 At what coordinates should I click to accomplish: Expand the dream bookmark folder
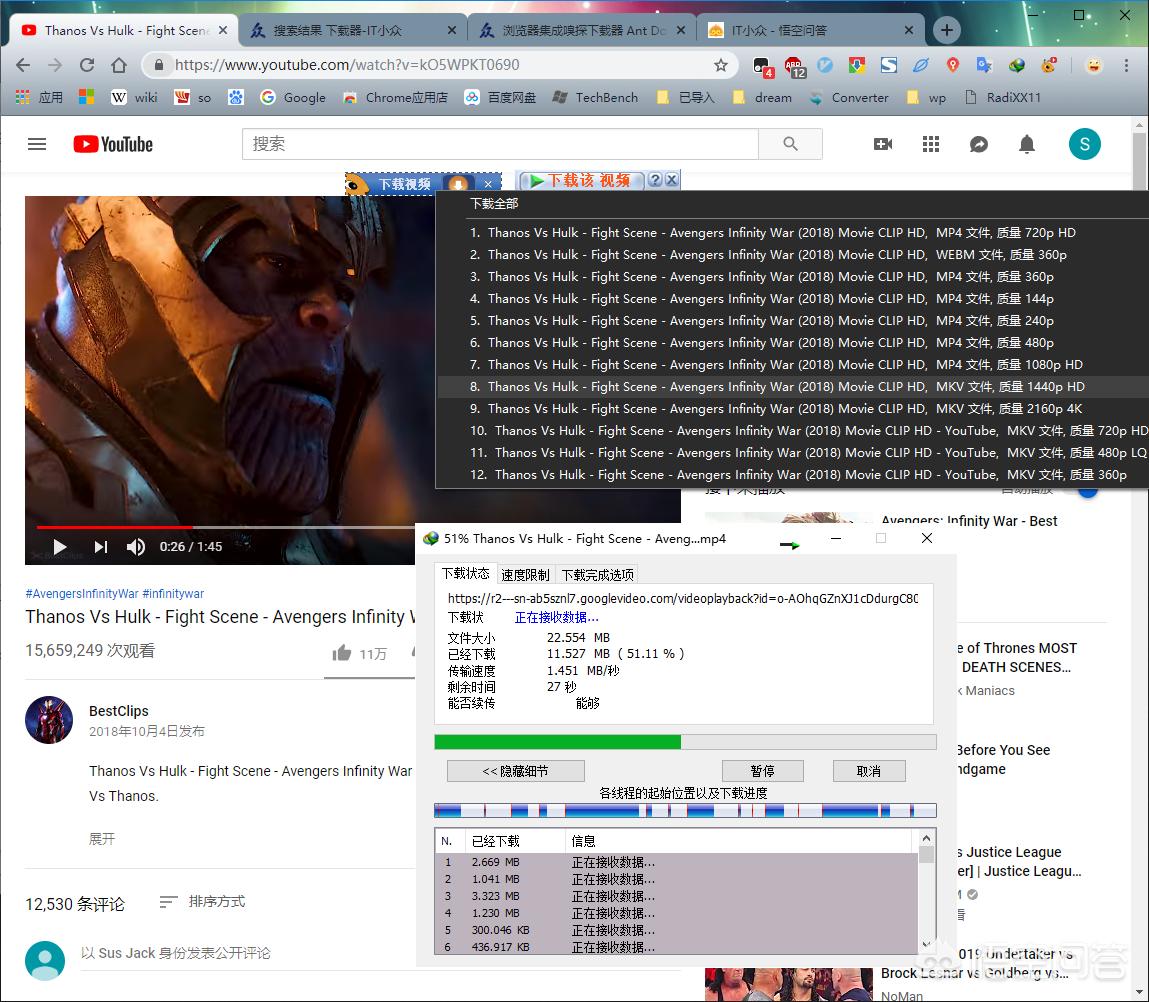762,97
